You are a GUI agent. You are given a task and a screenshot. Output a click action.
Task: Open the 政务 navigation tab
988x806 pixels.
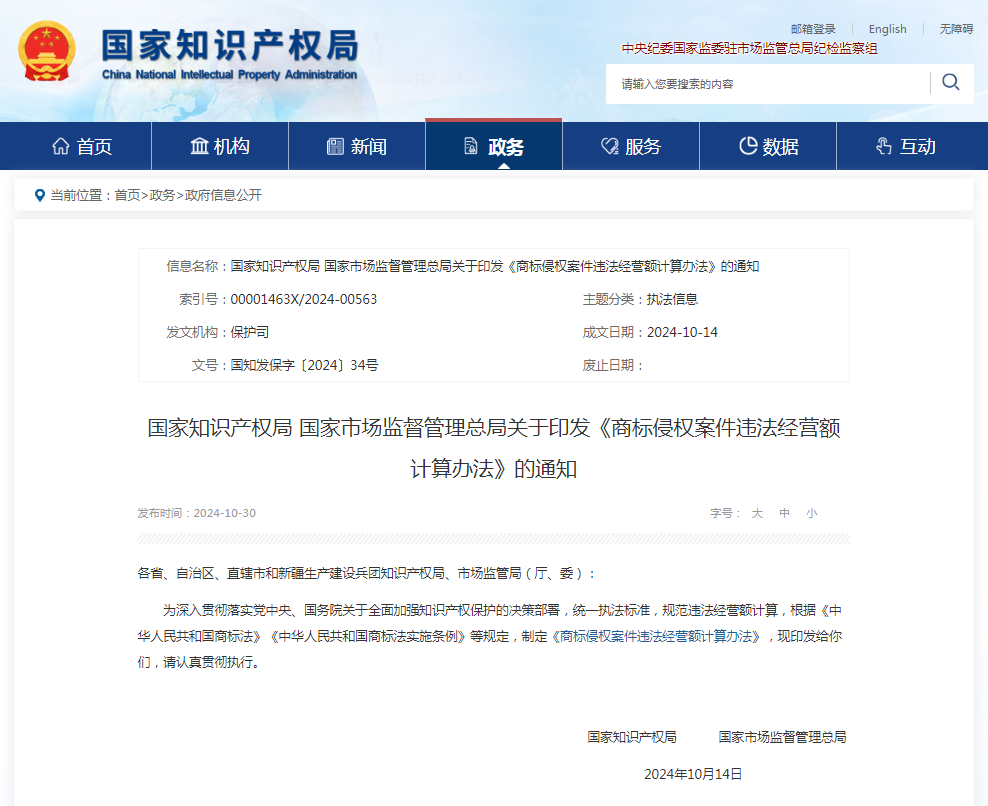494,147
